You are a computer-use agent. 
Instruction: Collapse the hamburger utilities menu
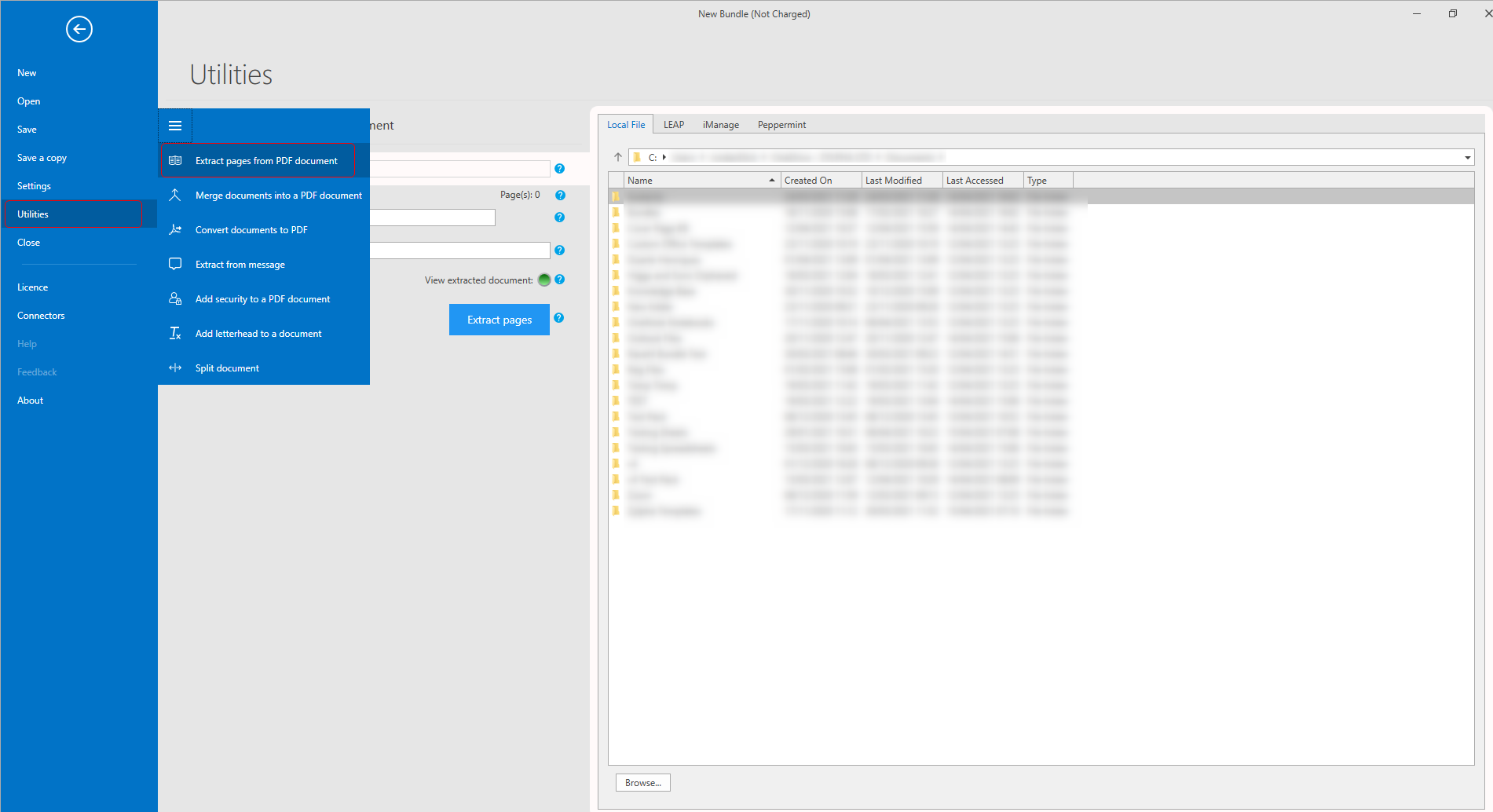pos(175,126)
